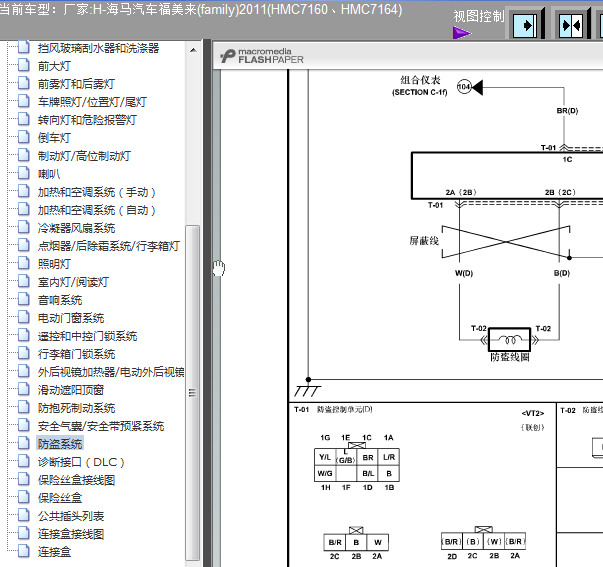Open 连接盒接线图 entry
This screenshot has width=603, height=567.
click(71, 534)
